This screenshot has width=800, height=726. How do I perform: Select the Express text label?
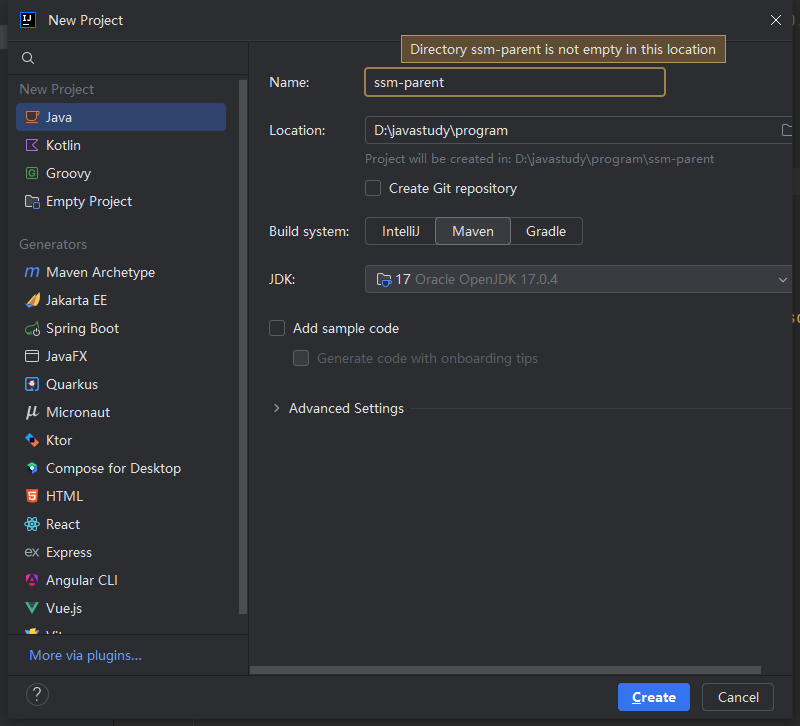[x=69, y=553]
